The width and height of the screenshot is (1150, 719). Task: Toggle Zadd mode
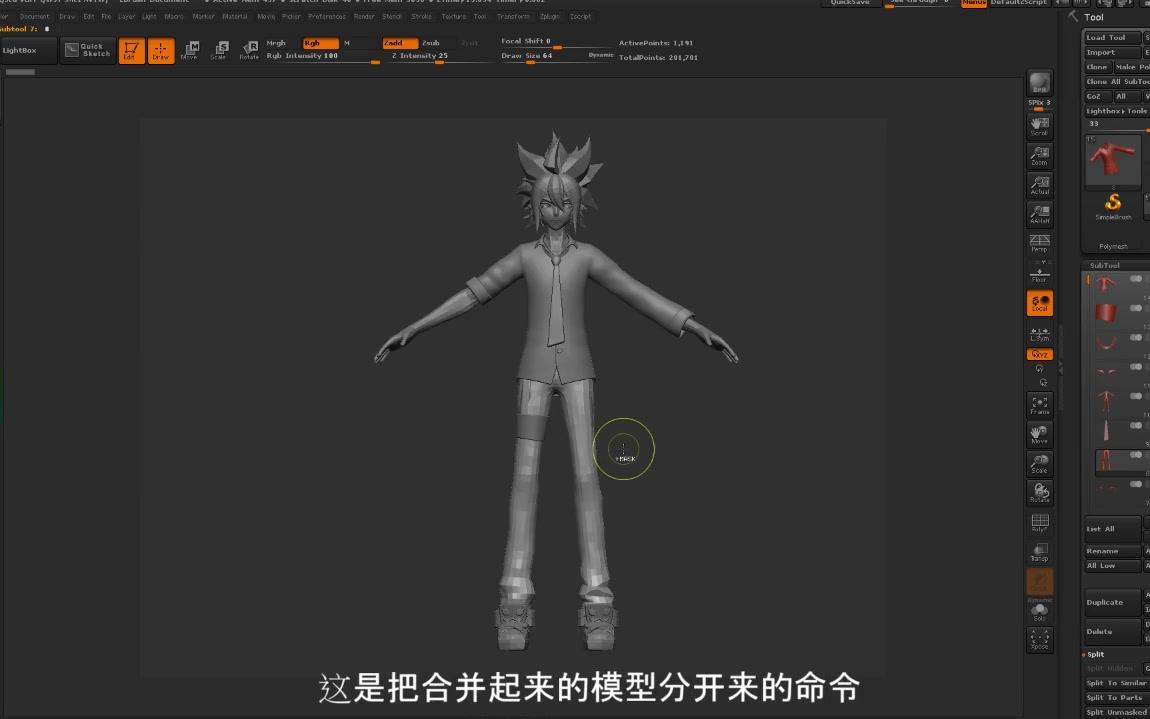click(x=400, y=43)
